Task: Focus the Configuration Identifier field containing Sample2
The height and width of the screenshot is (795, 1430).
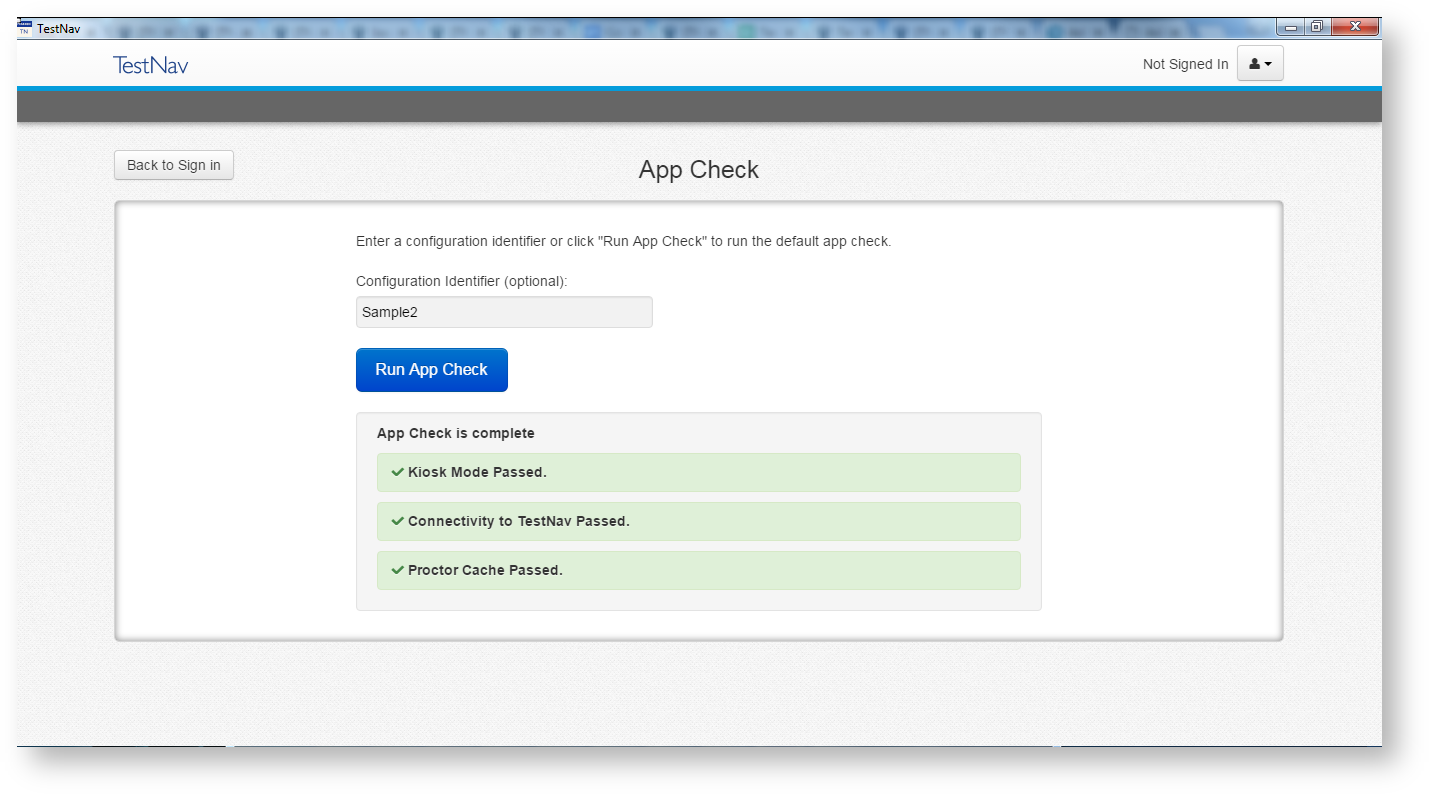Action: 504,312
